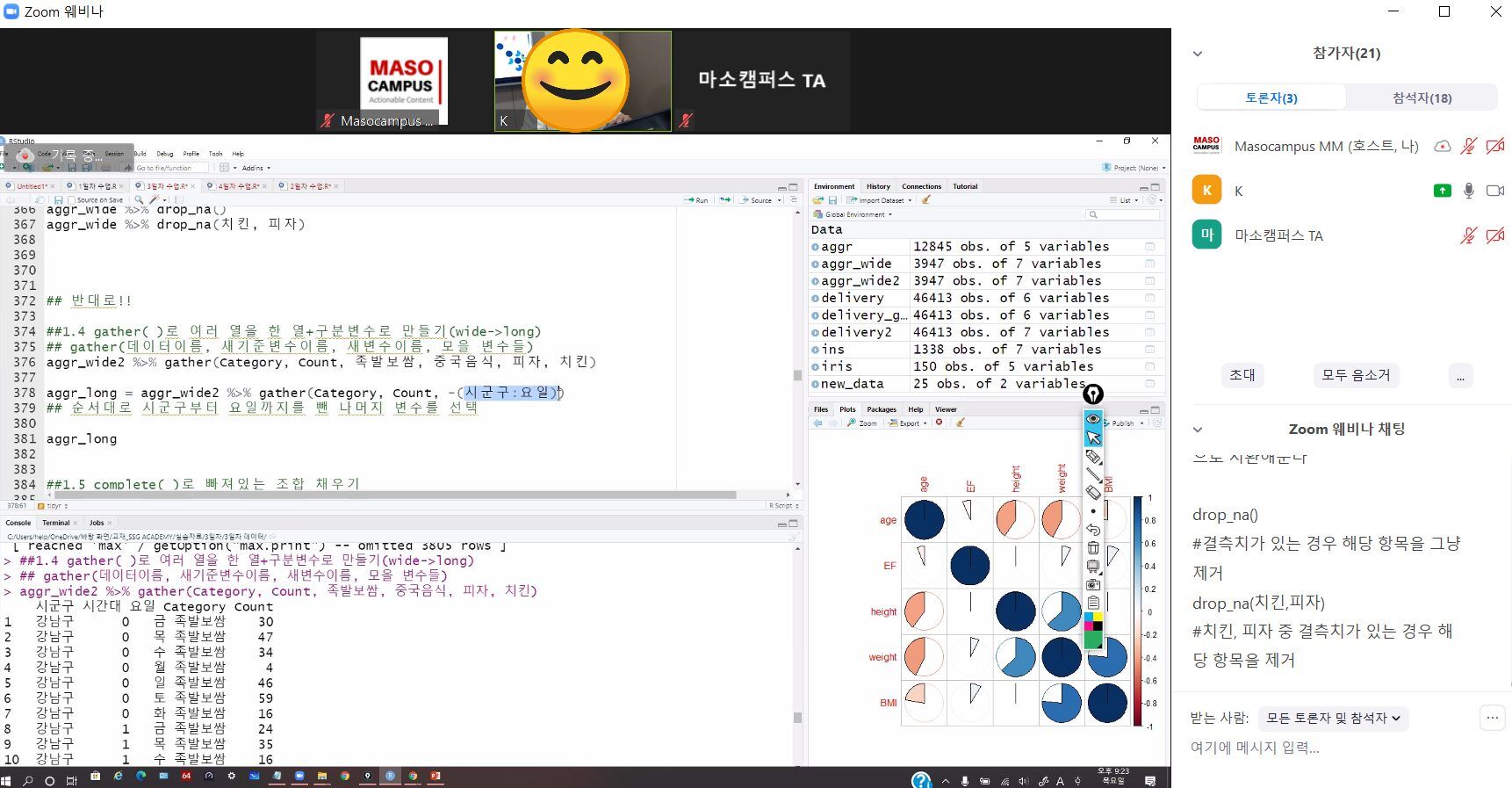Click the Run button in RStudio editor
The height and width of the screenshot is (788, 1512).
pos(696,200)
